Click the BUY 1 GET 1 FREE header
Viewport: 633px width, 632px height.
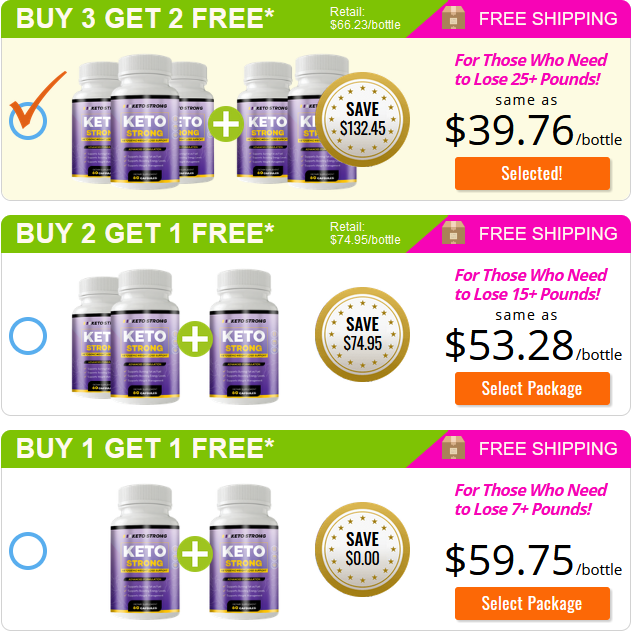(145, 449)
